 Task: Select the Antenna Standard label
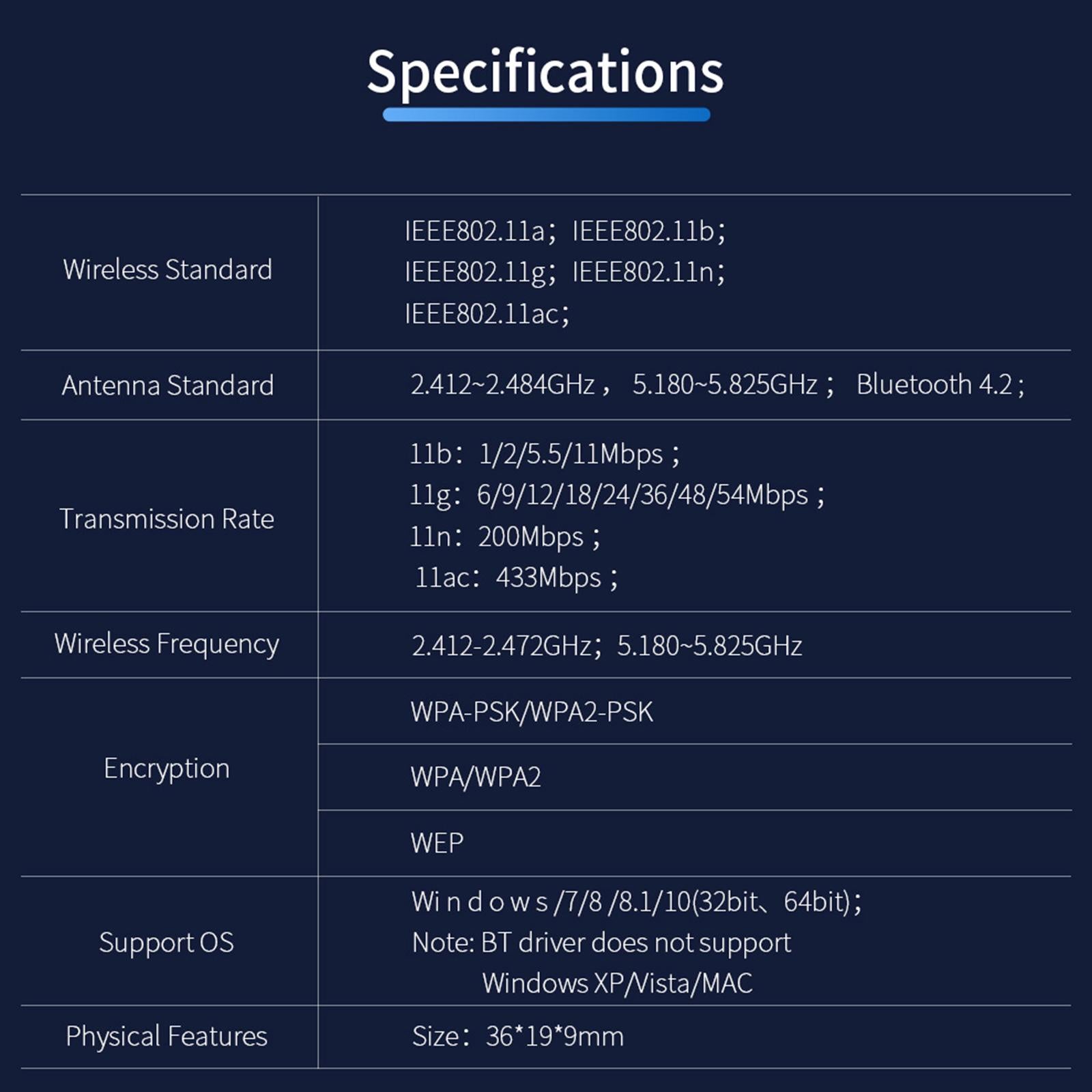tap(167, 386)
